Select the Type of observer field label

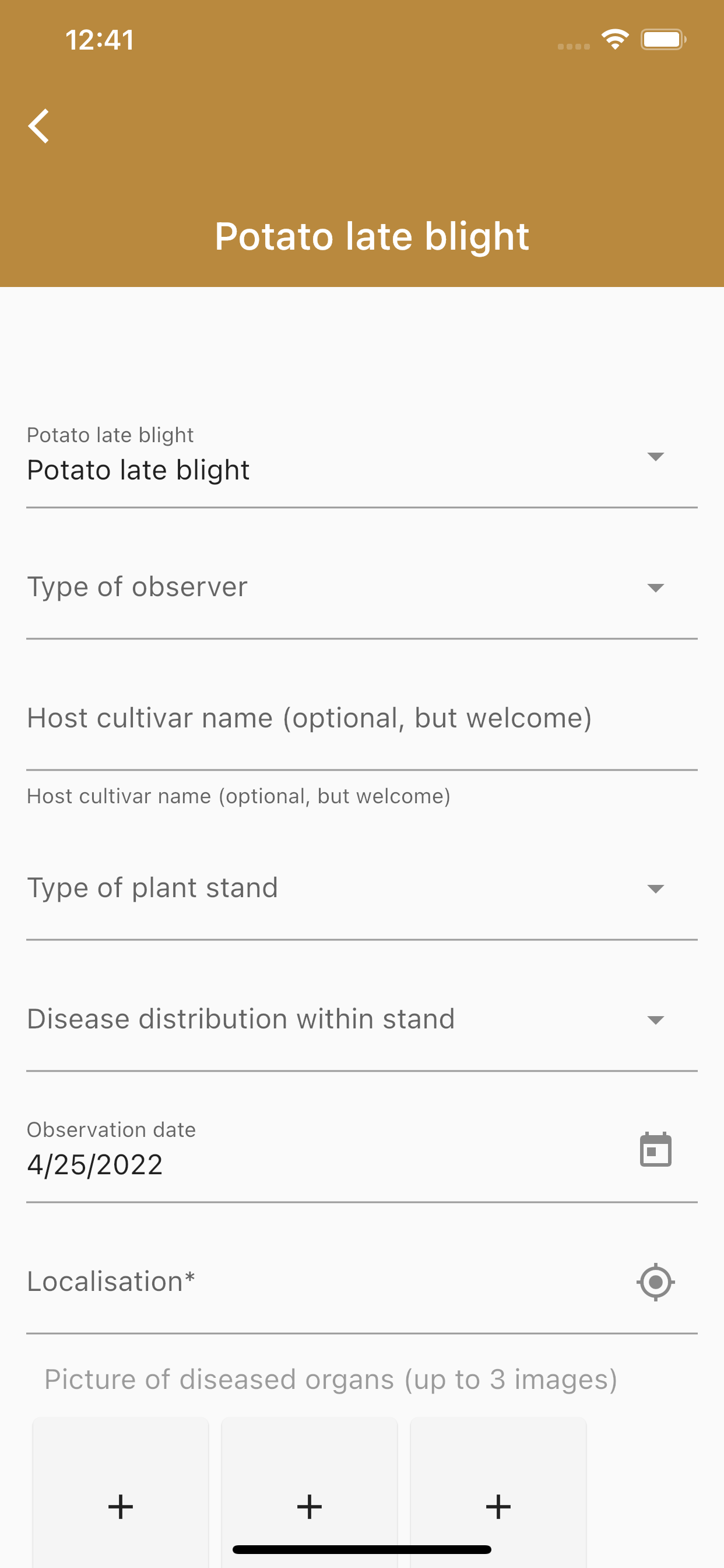pos(138,587)
